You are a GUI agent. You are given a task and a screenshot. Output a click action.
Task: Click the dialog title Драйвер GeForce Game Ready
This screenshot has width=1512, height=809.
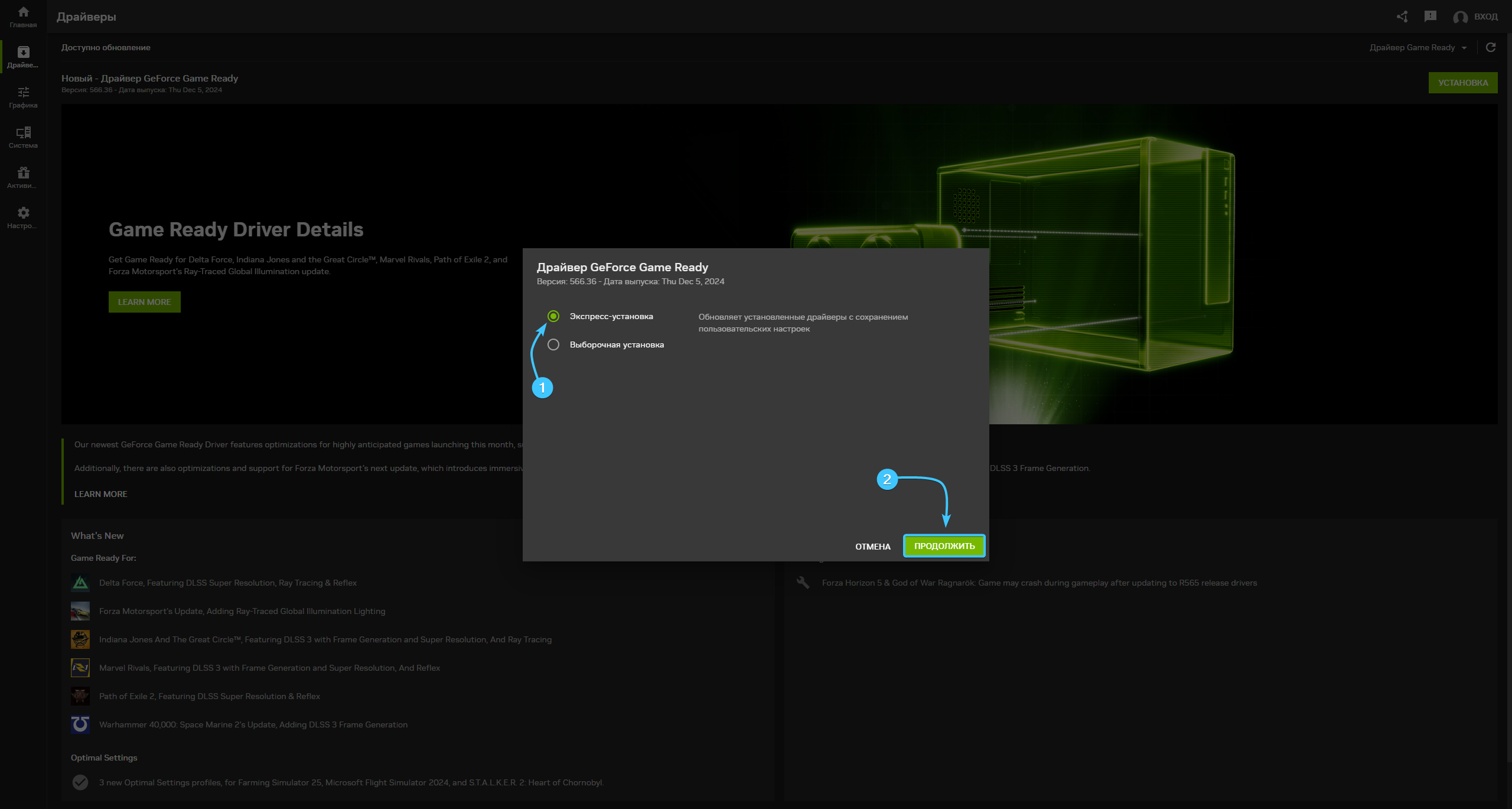click(623, 267)
